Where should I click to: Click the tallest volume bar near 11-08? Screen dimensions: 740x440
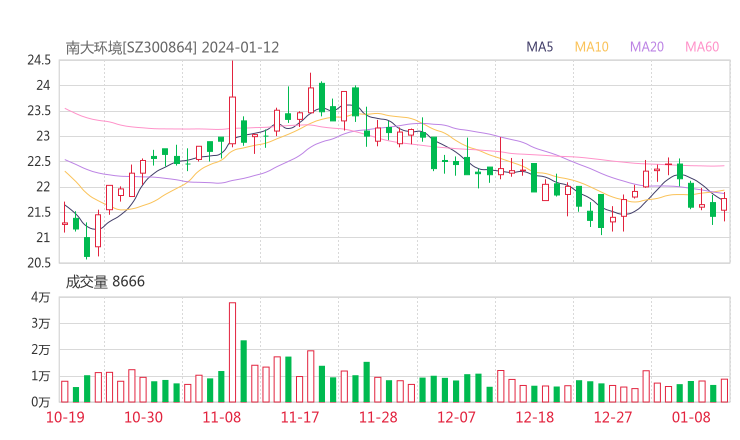232,352
